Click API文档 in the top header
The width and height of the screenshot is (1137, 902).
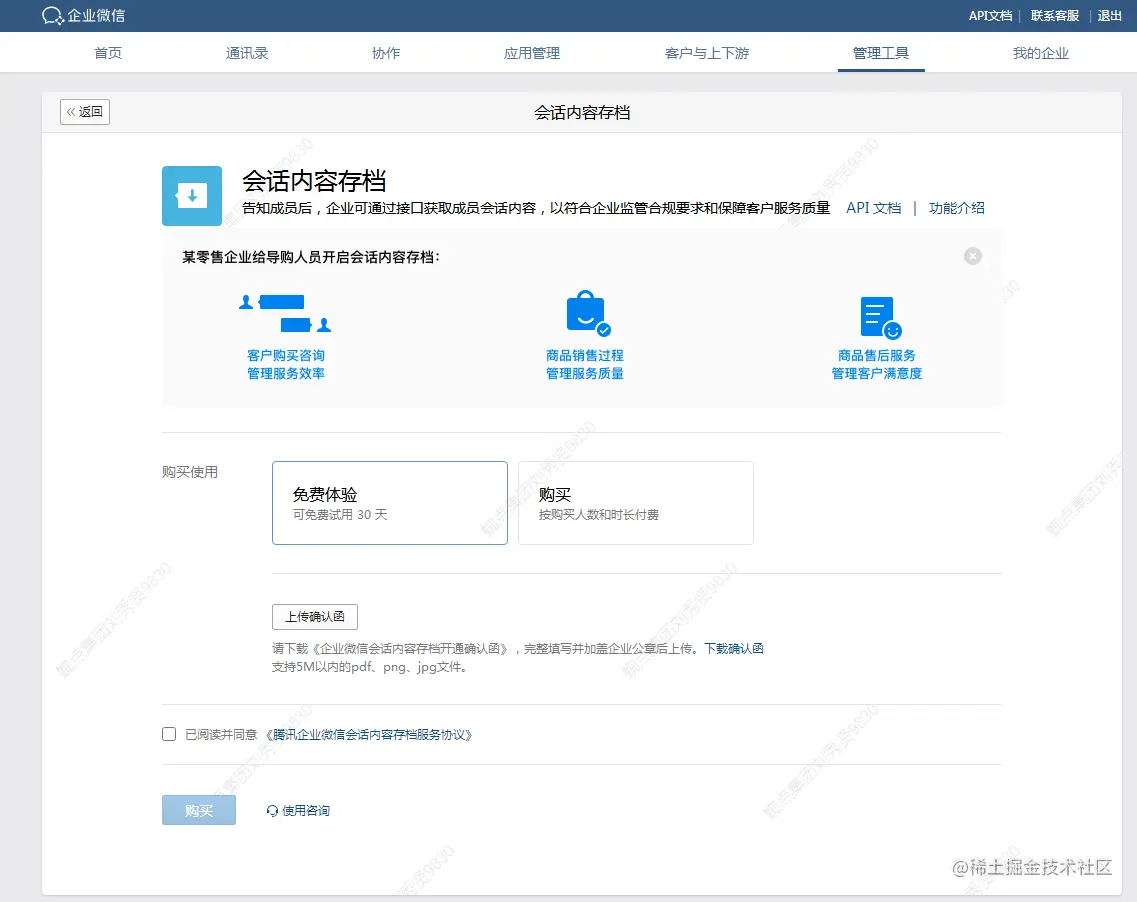click(990, 16)
